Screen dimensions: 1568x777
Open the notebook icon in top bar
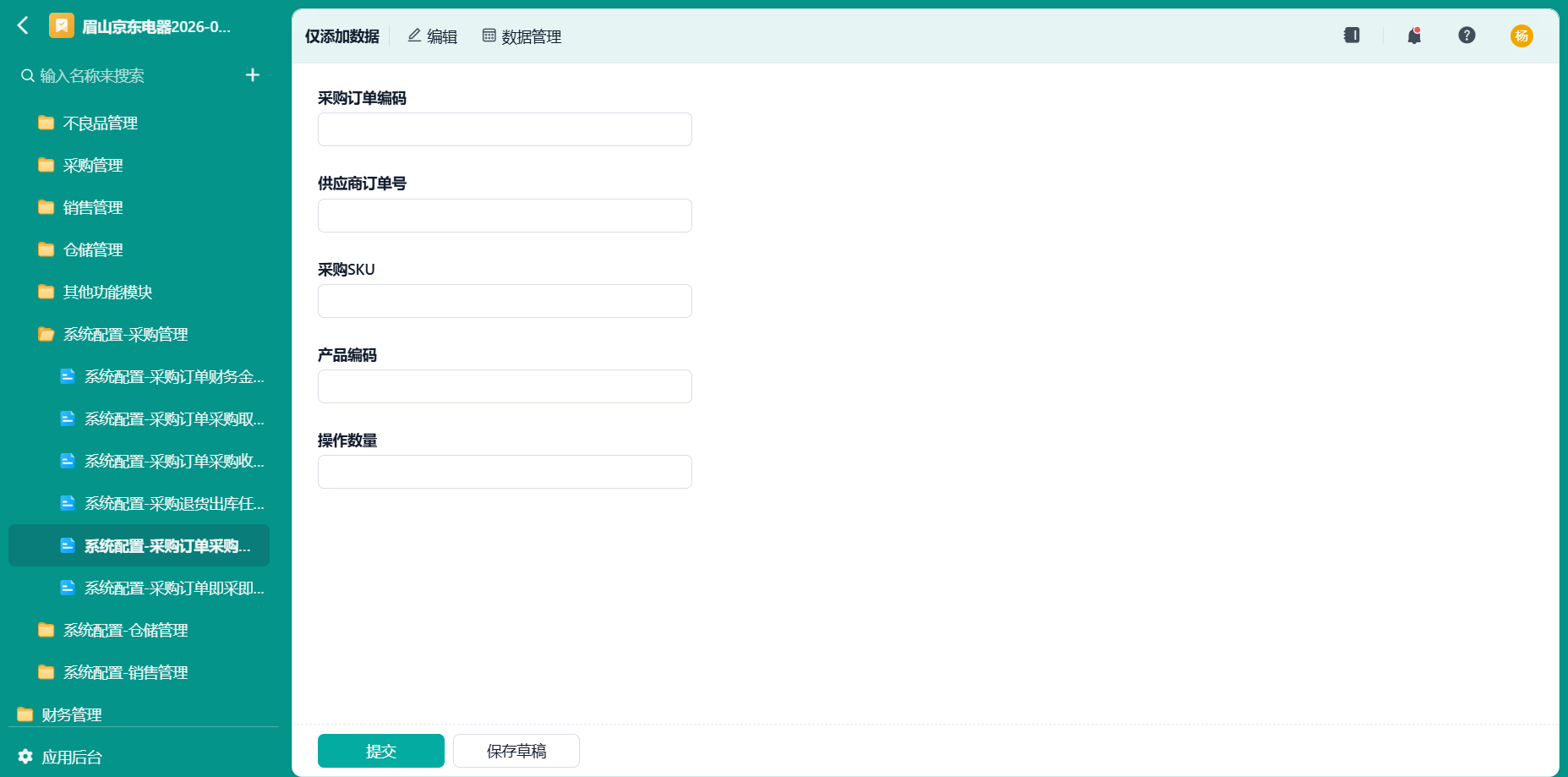[x=1352, y=36]
